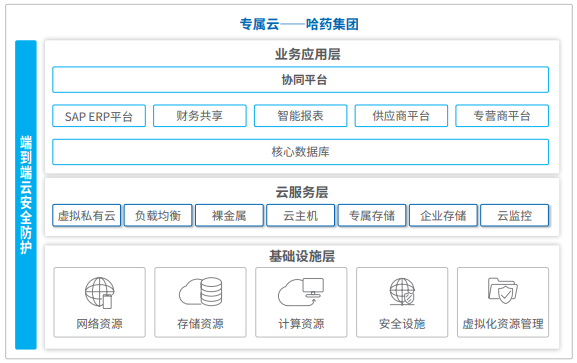
Task: Click the virtualization management folder shield icon
Action: [x=503, y=291]
